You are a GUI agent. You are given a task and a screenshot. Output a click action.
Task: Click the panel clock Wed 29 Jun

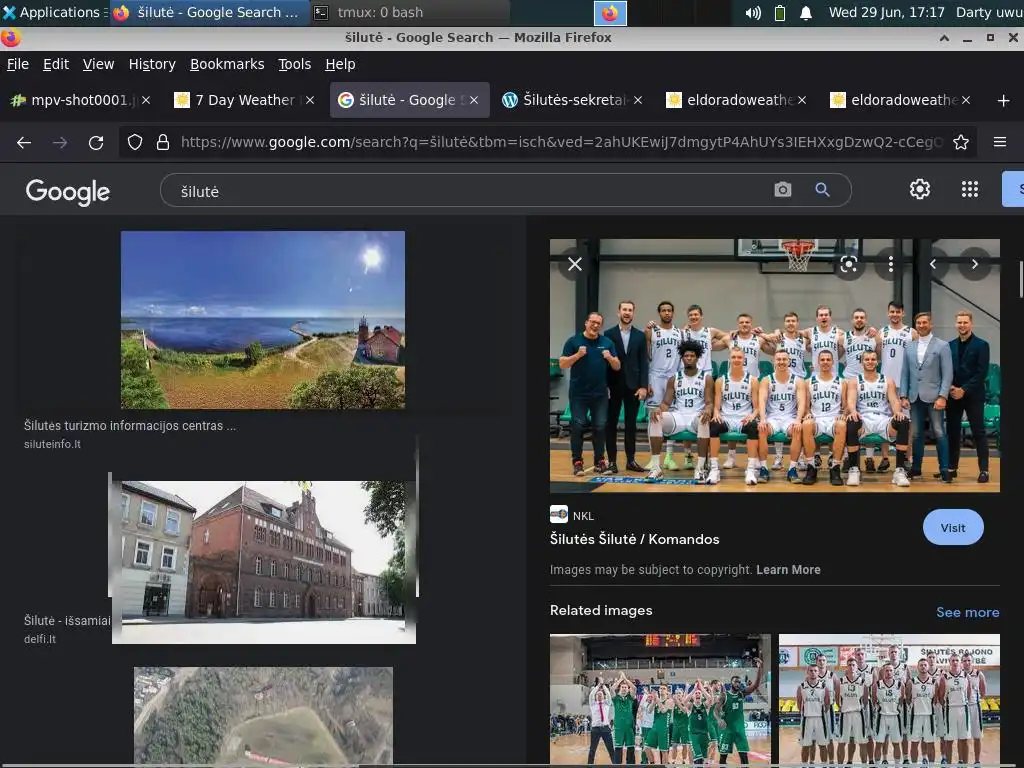click(886, 12)
